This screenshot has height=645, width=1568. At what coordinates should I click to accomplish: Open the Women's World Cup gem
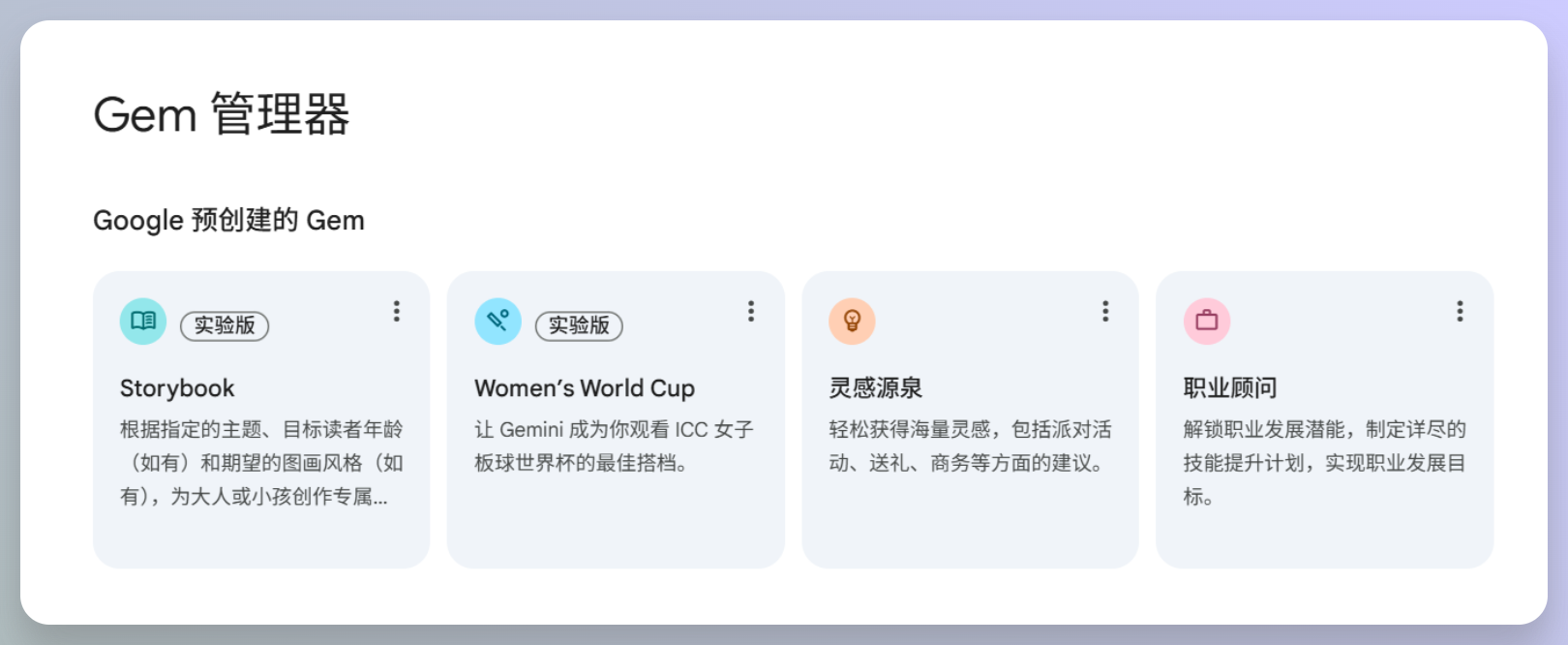(x=585, y=387)
